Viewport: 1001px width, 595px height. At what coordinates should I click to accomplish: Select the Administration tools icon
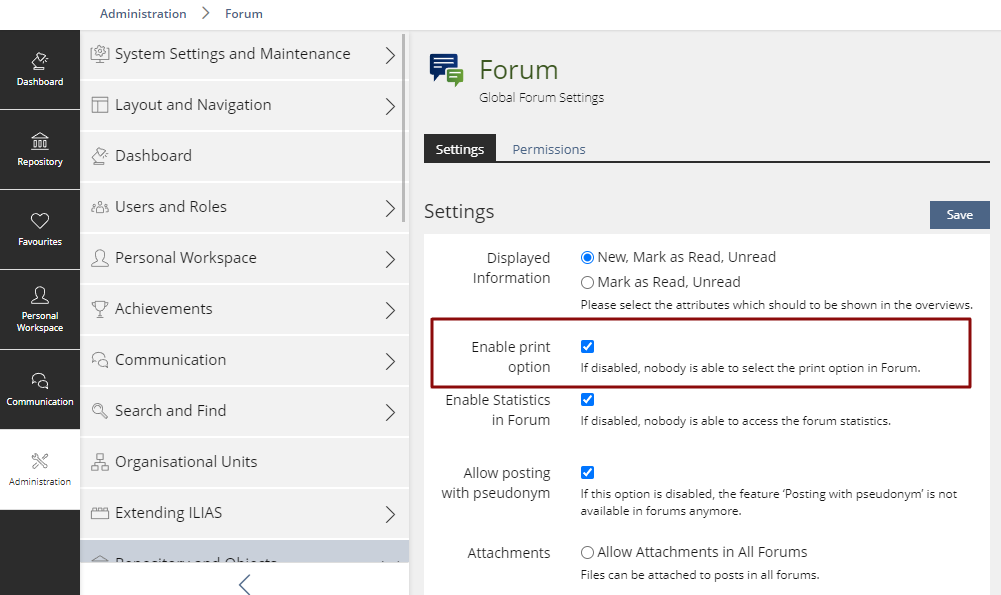click(x=40, y=461)
